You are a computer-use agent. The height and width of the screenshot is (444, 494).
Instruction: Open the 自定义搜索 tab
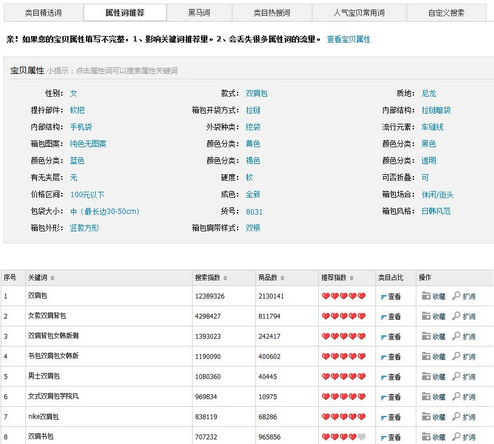446,13
